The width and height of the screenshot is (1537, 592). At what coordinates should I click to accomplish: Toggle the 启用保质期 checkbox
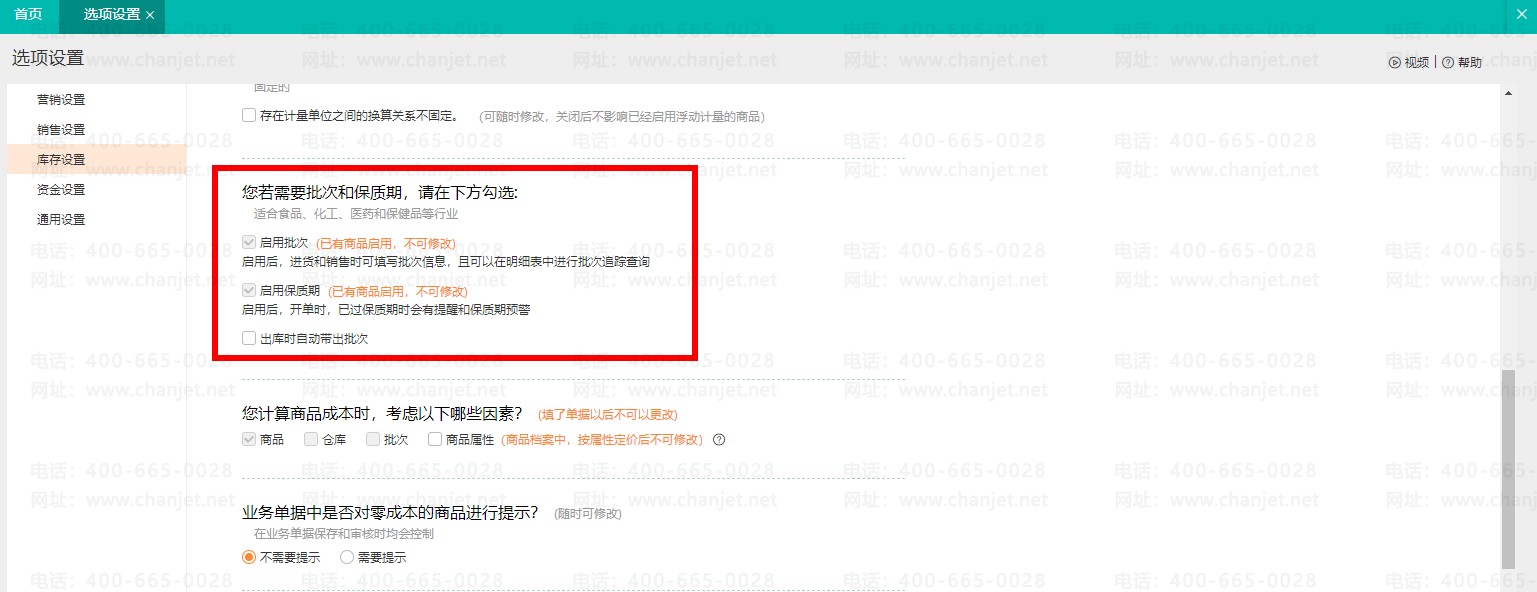[x=249, y=290]
